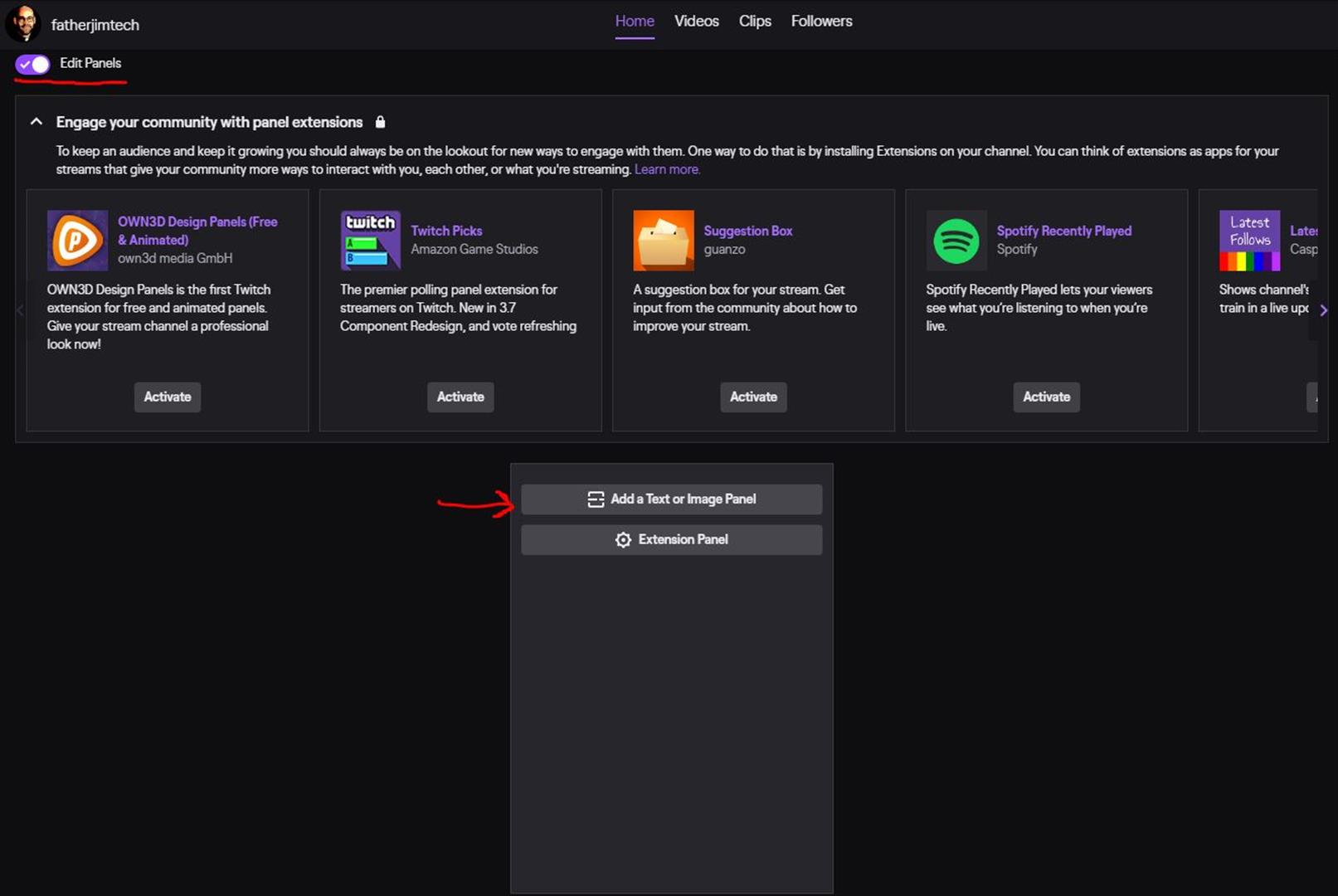Screen dimensions: 1338x896
Task: Activate the Spotify Recently Played extension
Action: 1046,397
